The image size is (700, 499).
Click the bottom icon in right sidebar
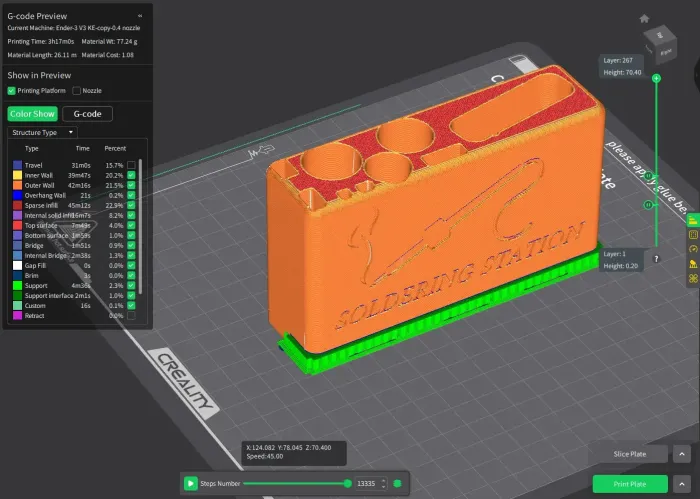[693, 277]
